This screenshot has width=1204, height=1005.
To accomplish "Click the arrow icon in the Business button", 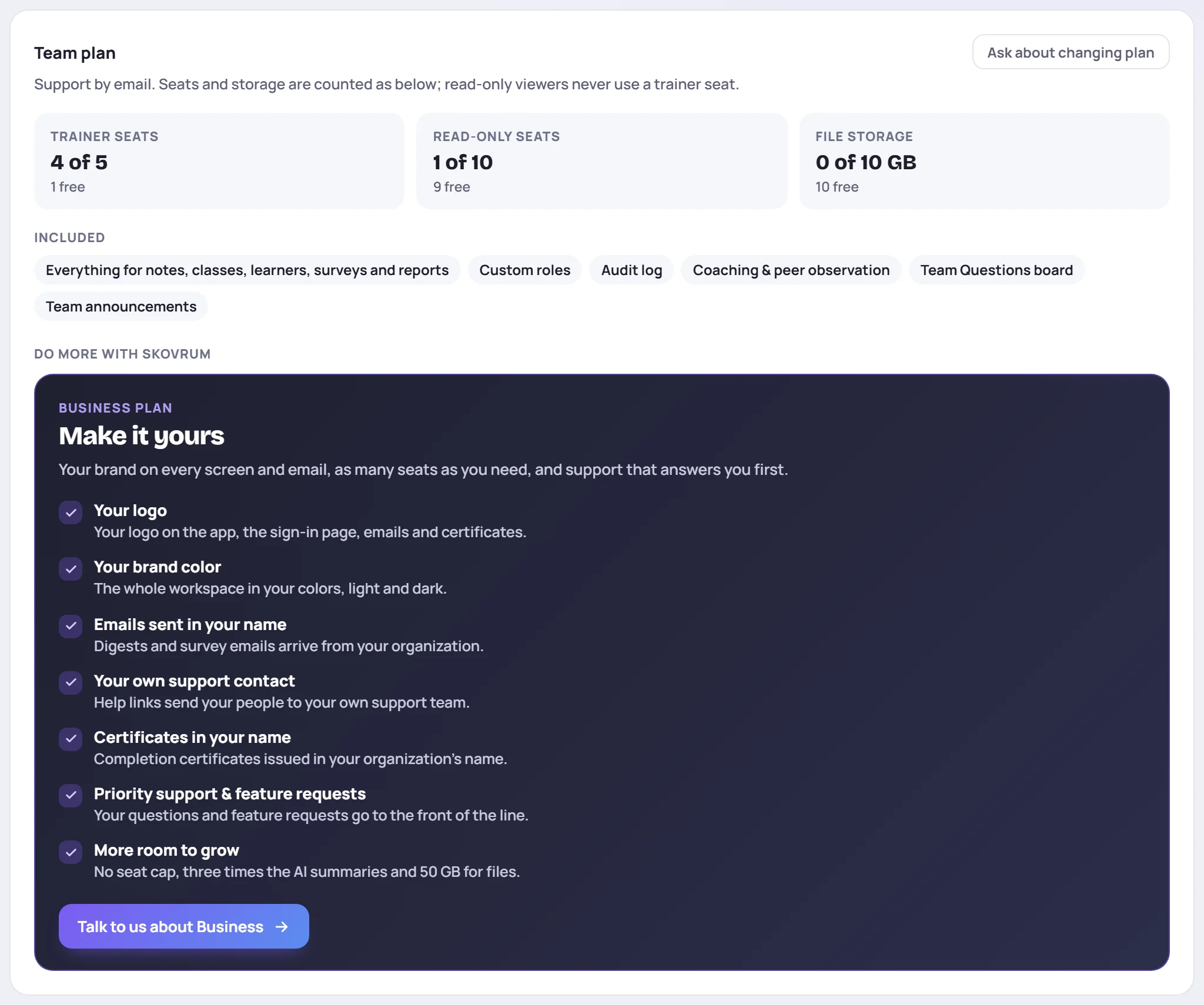I will (282, 927).
